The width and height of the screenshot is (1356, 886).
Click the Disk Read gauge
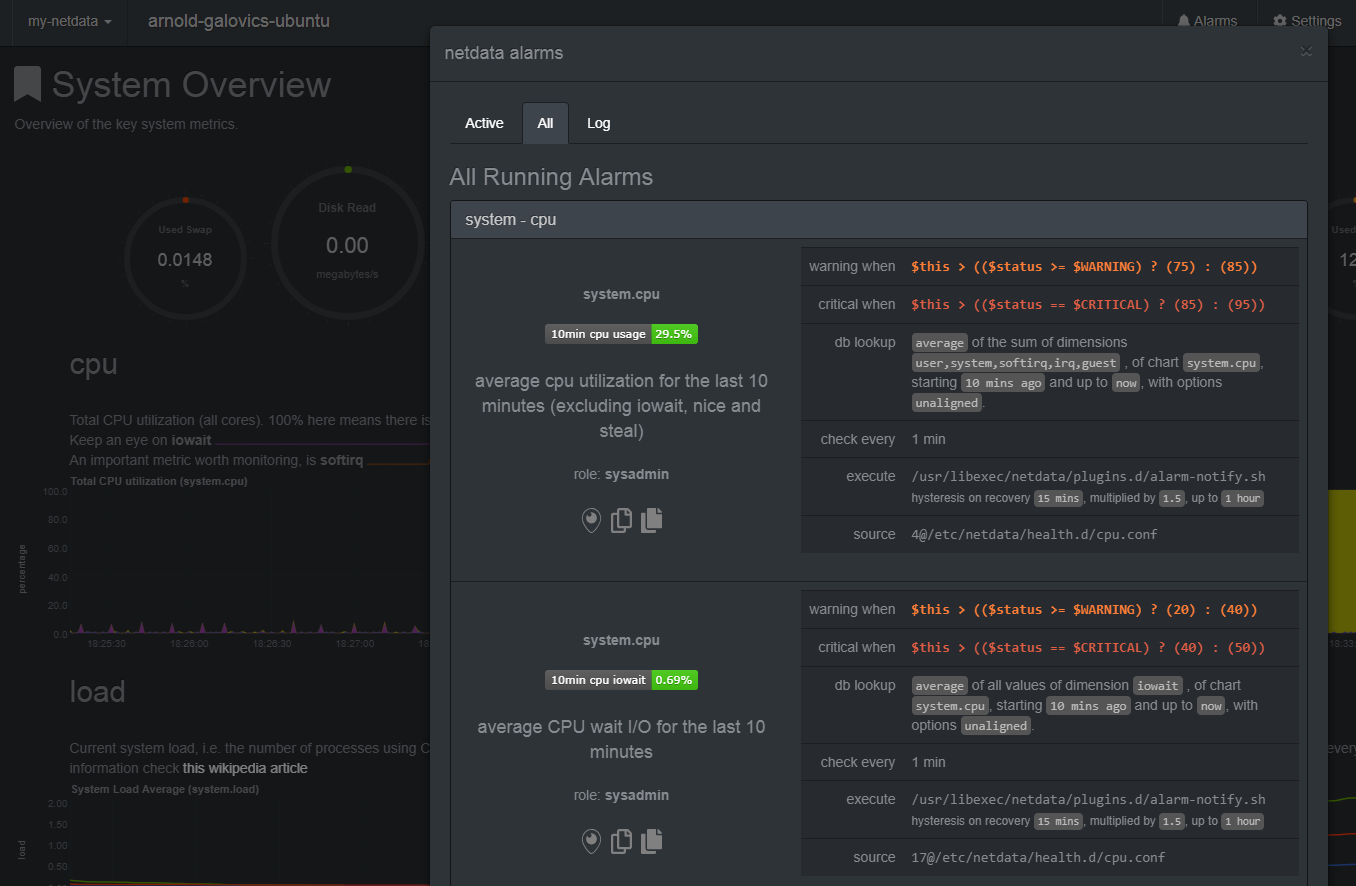pos(347,243)
